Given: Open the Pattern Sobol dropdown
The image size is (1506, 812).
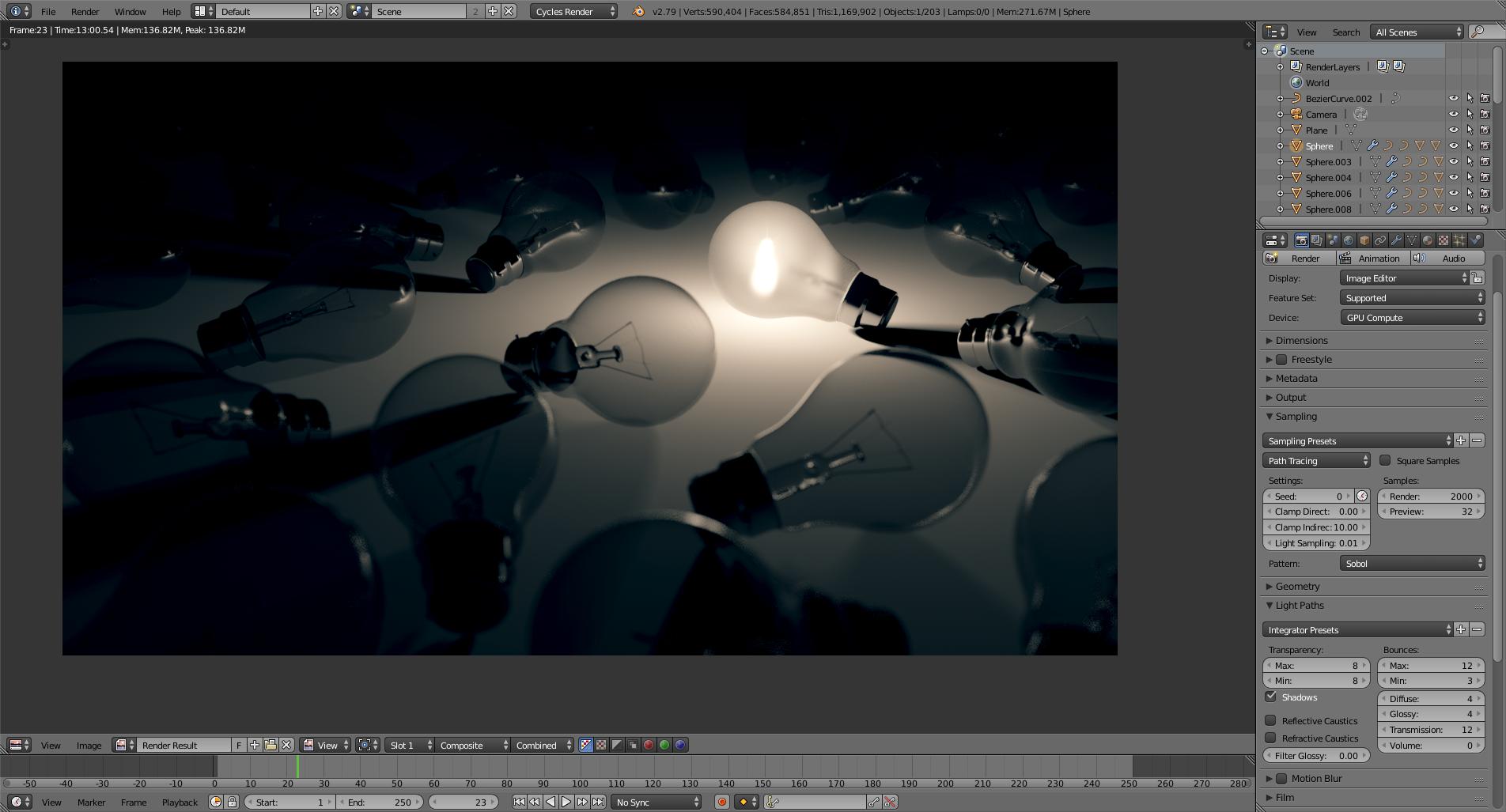Looking at the screenshot, I should pos(1412,564).
